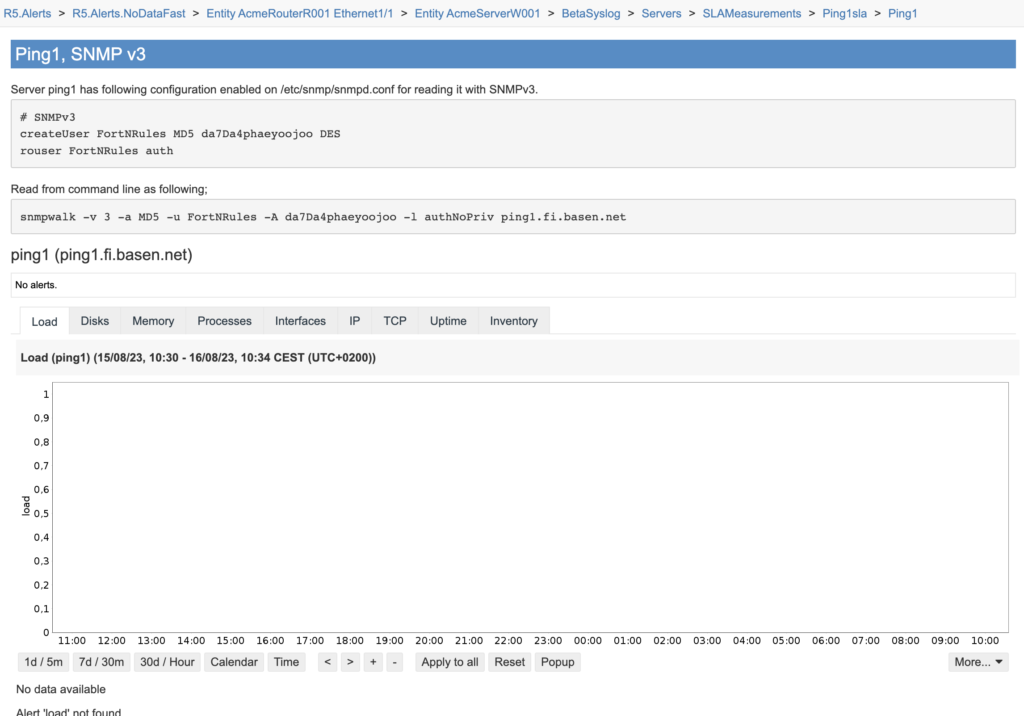Open graph in Popup

[x=558, y=662]
